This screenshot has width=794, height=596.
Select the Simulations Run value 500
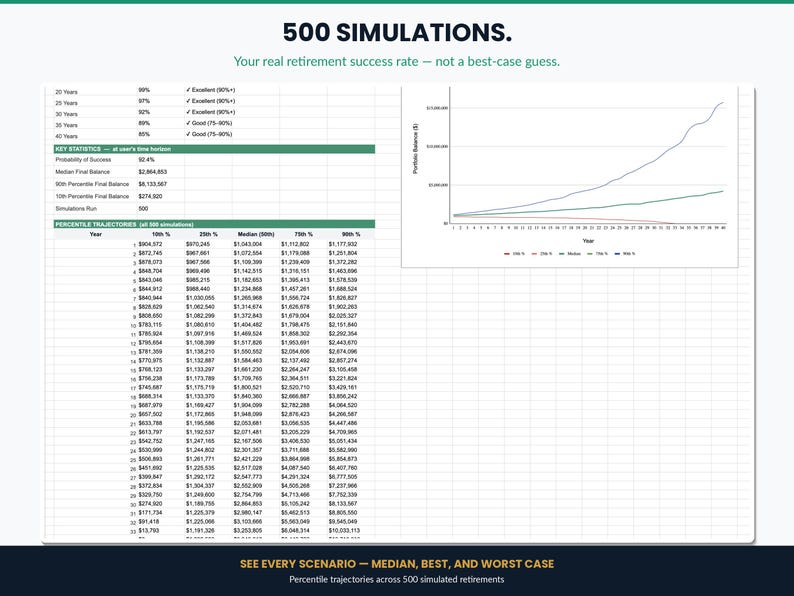click(143, 209)
